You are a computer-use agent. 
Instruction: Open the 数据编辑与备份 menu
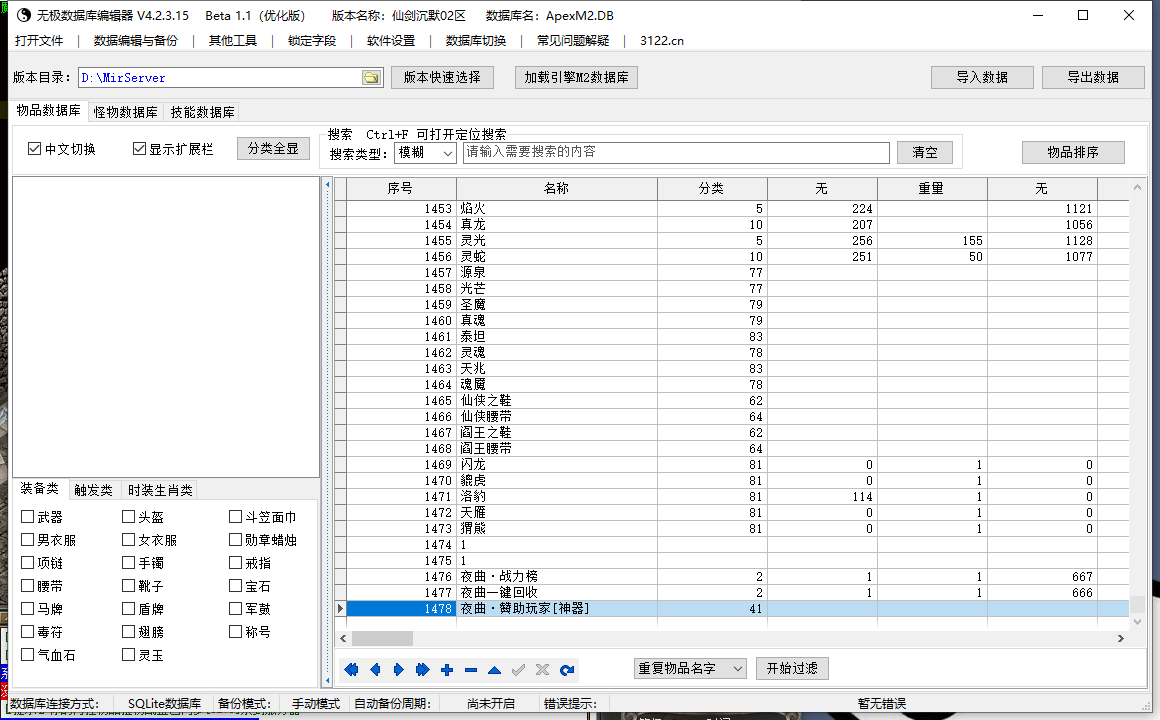[x=135, y=41]
